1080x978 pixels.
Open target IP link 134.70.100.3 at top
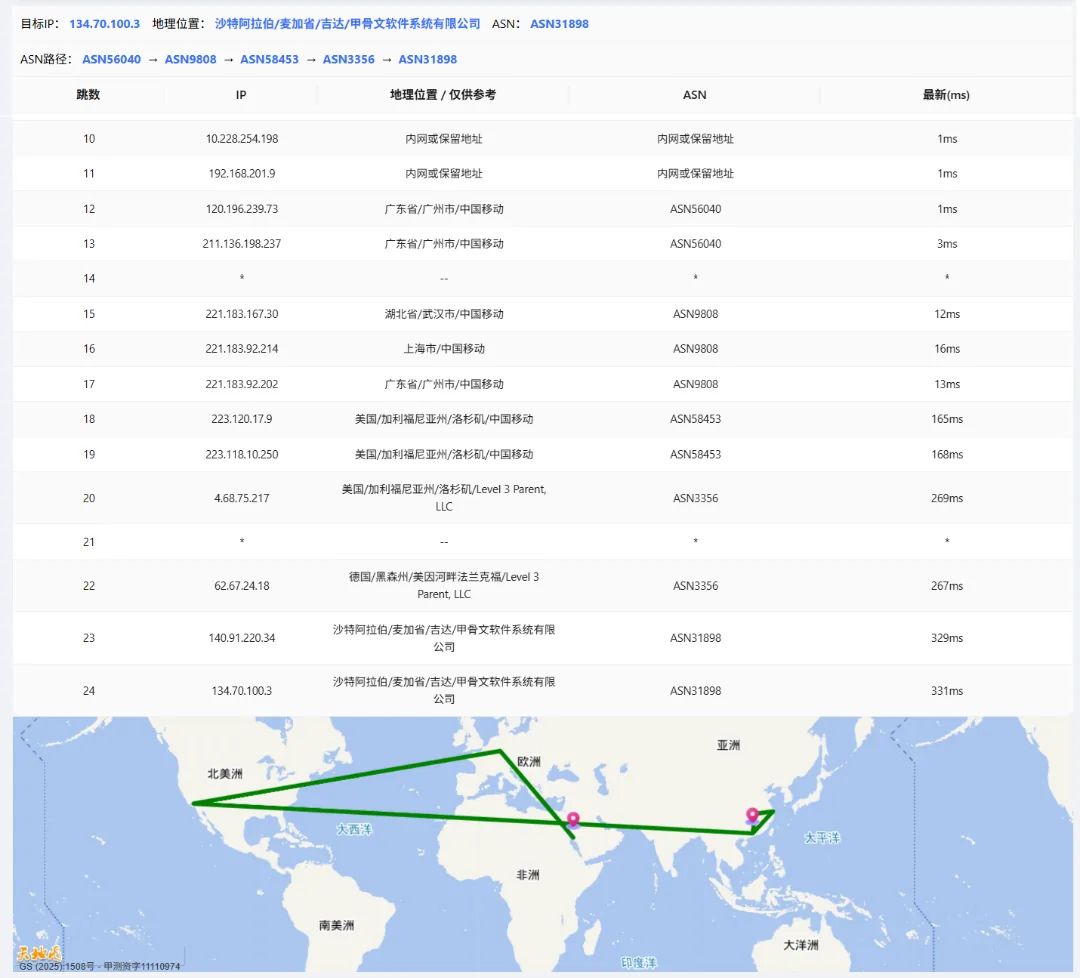pyautogui.click(x=104, y=23)
